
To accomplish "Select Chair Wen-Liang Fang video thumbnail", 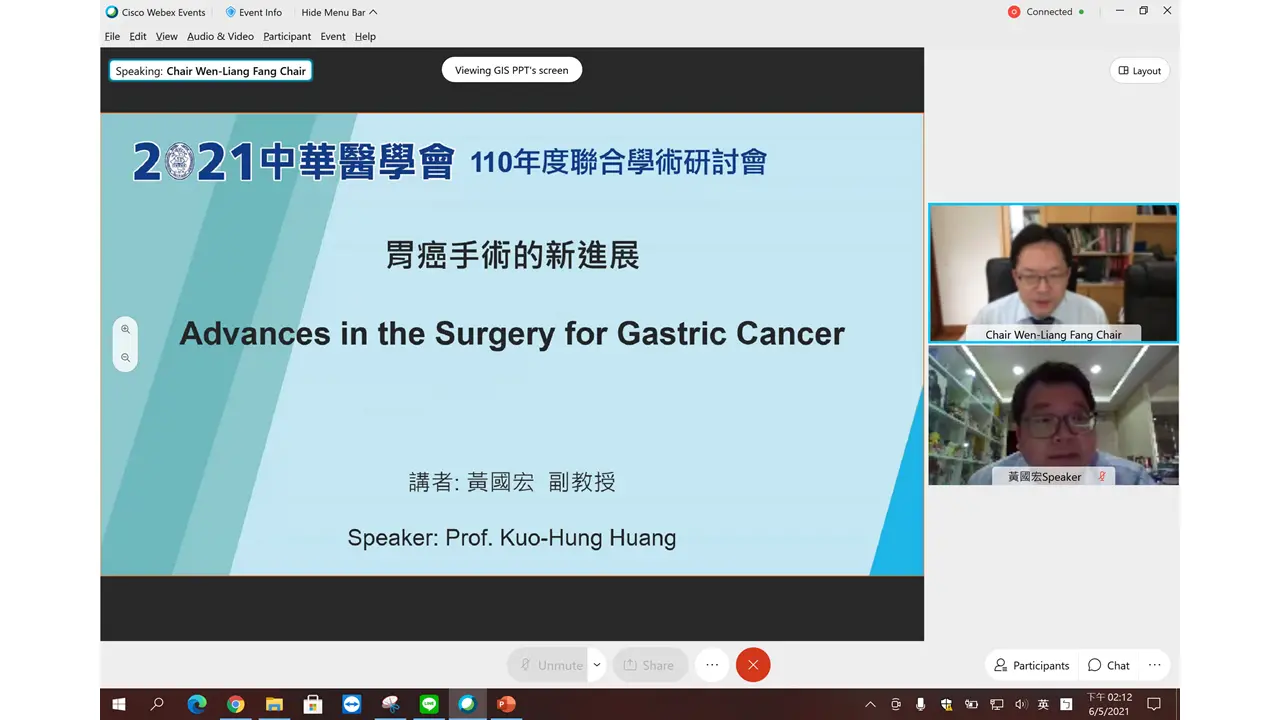I will click(1053, 273).
